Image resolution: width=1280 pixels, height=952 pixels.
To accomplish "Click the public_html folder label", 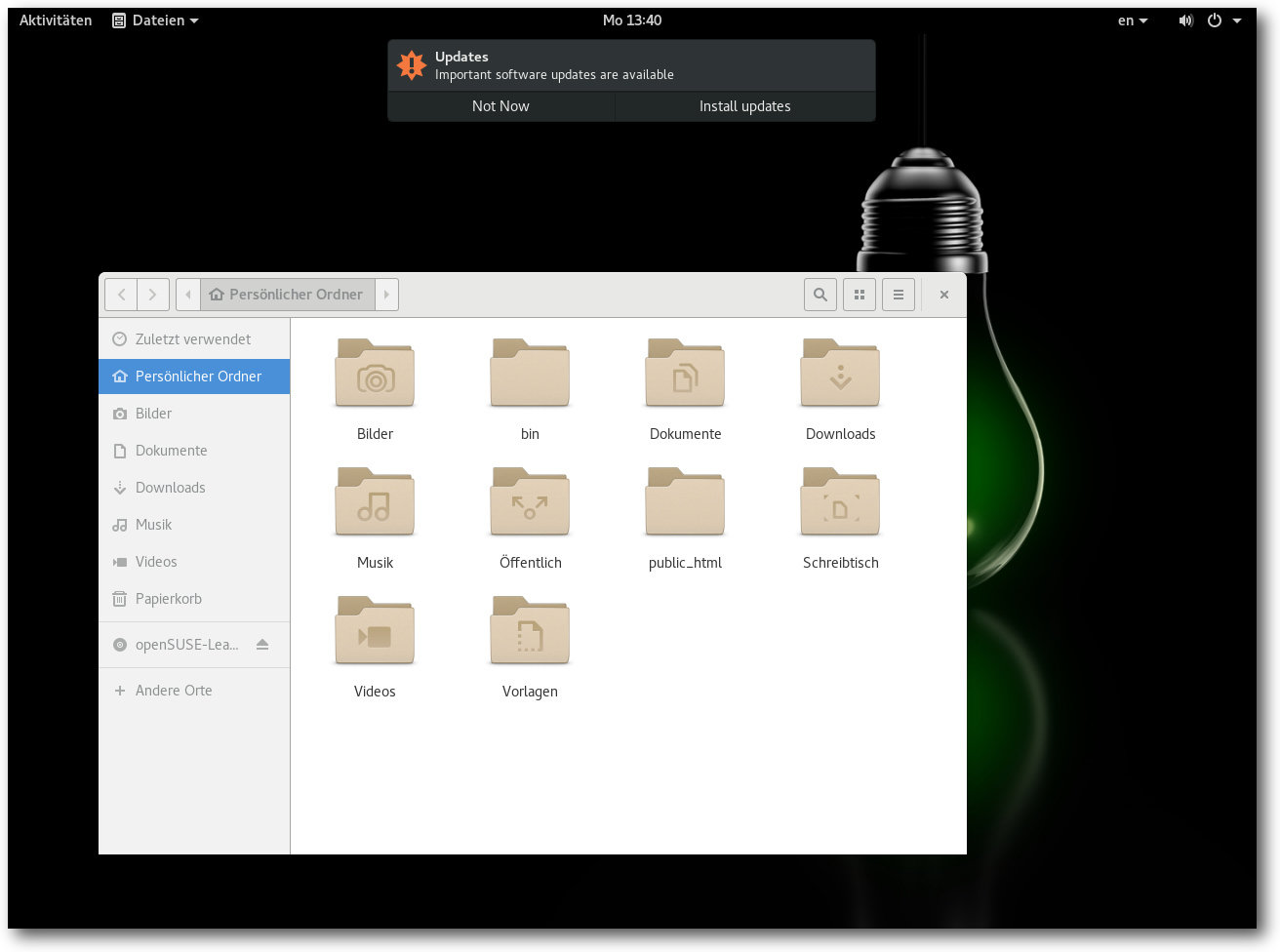I will (685, 563).
